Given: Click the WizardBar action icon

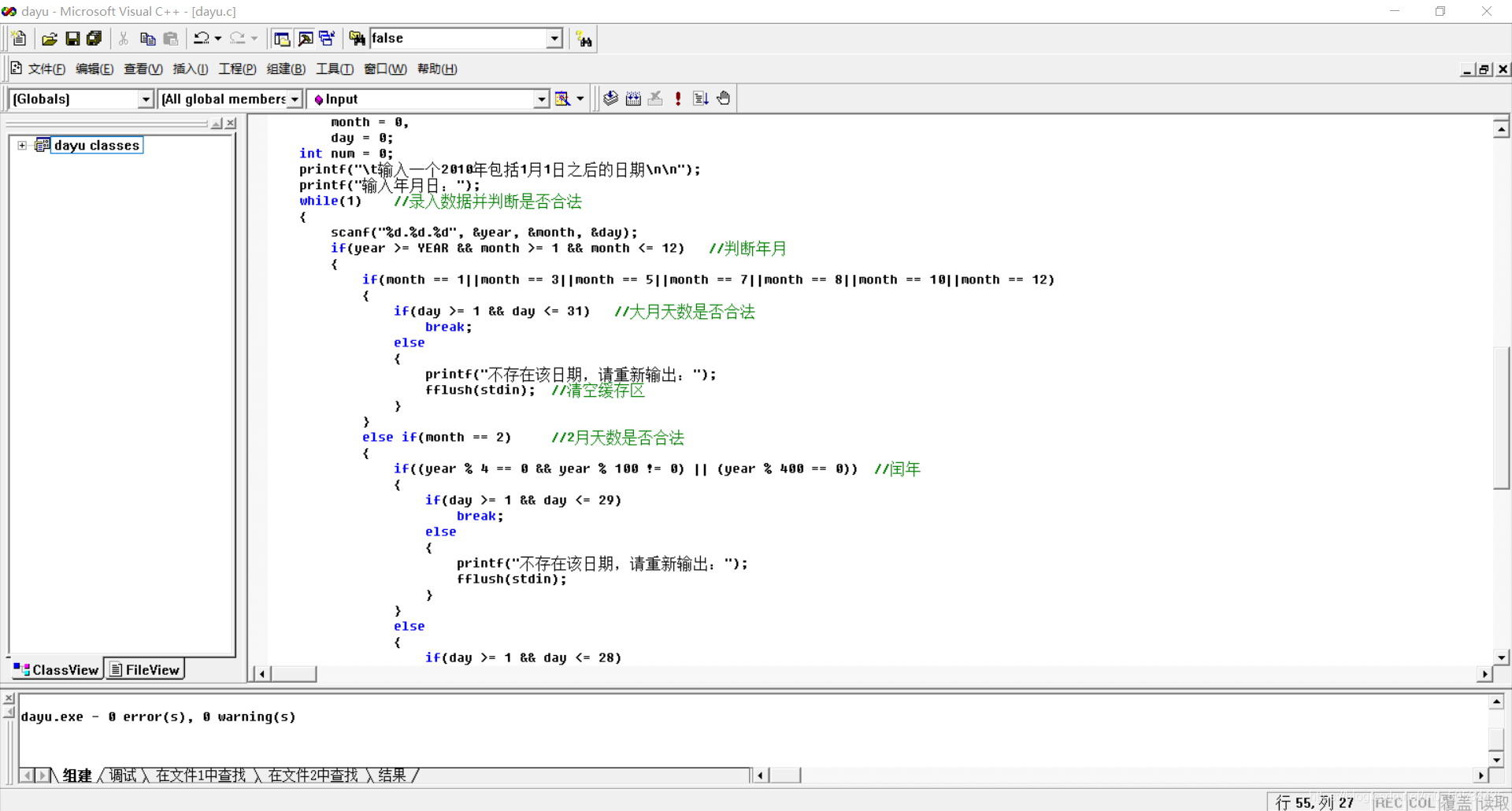Looking at the screenshot, I should [x=562, y=98].
